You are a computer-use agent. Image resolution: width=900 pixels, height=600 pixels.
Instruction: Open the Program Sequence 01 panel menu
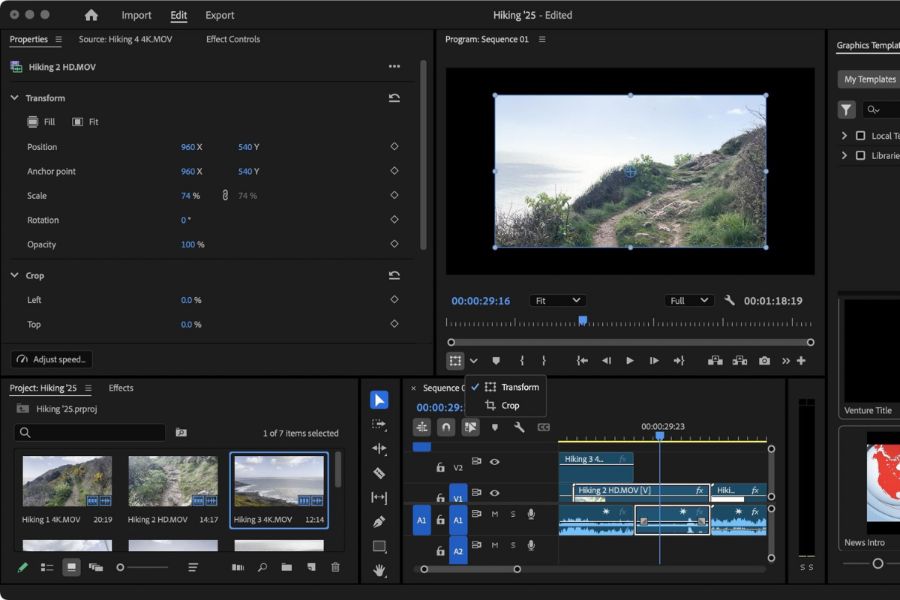point(542,39)
